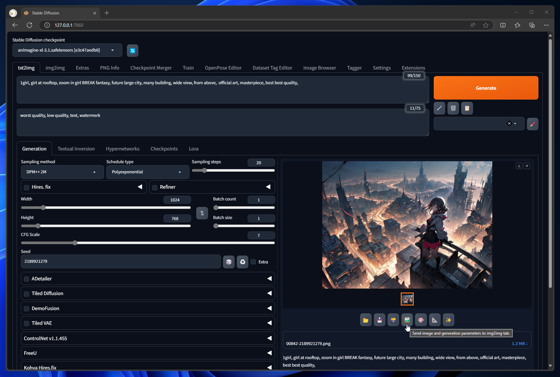
Task: Open the Extras tab
Action: (x=82, y=68)
